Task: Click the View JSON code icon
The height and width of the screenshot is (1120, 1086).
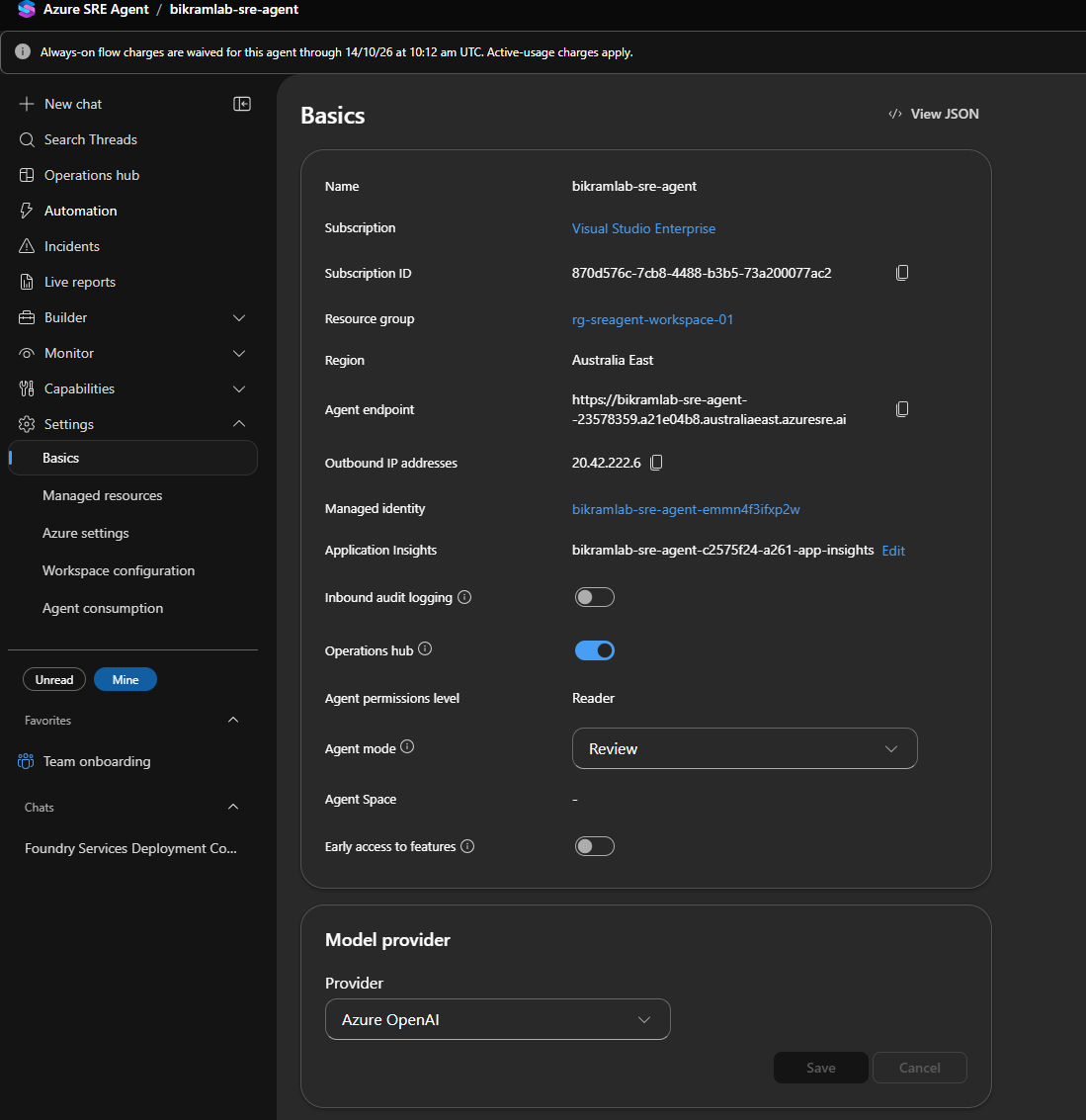Action: [x=894, y=115]
